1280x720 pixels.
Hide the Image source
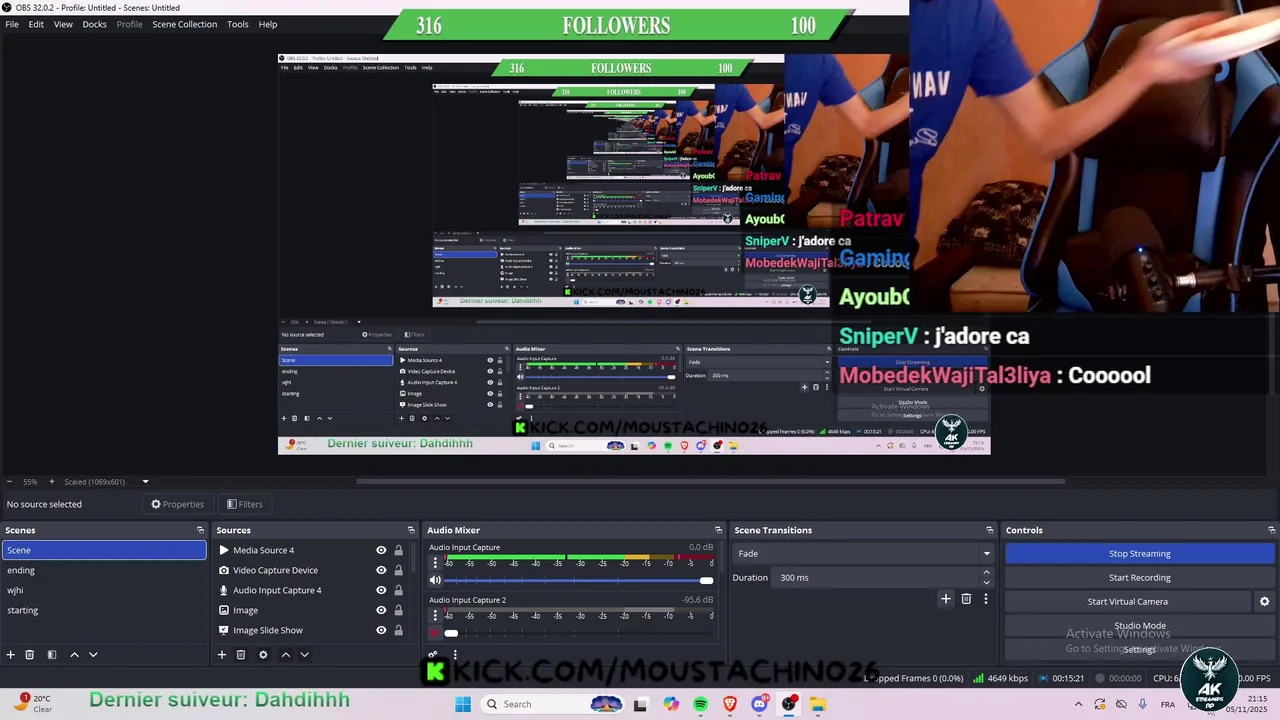point(381,610)
